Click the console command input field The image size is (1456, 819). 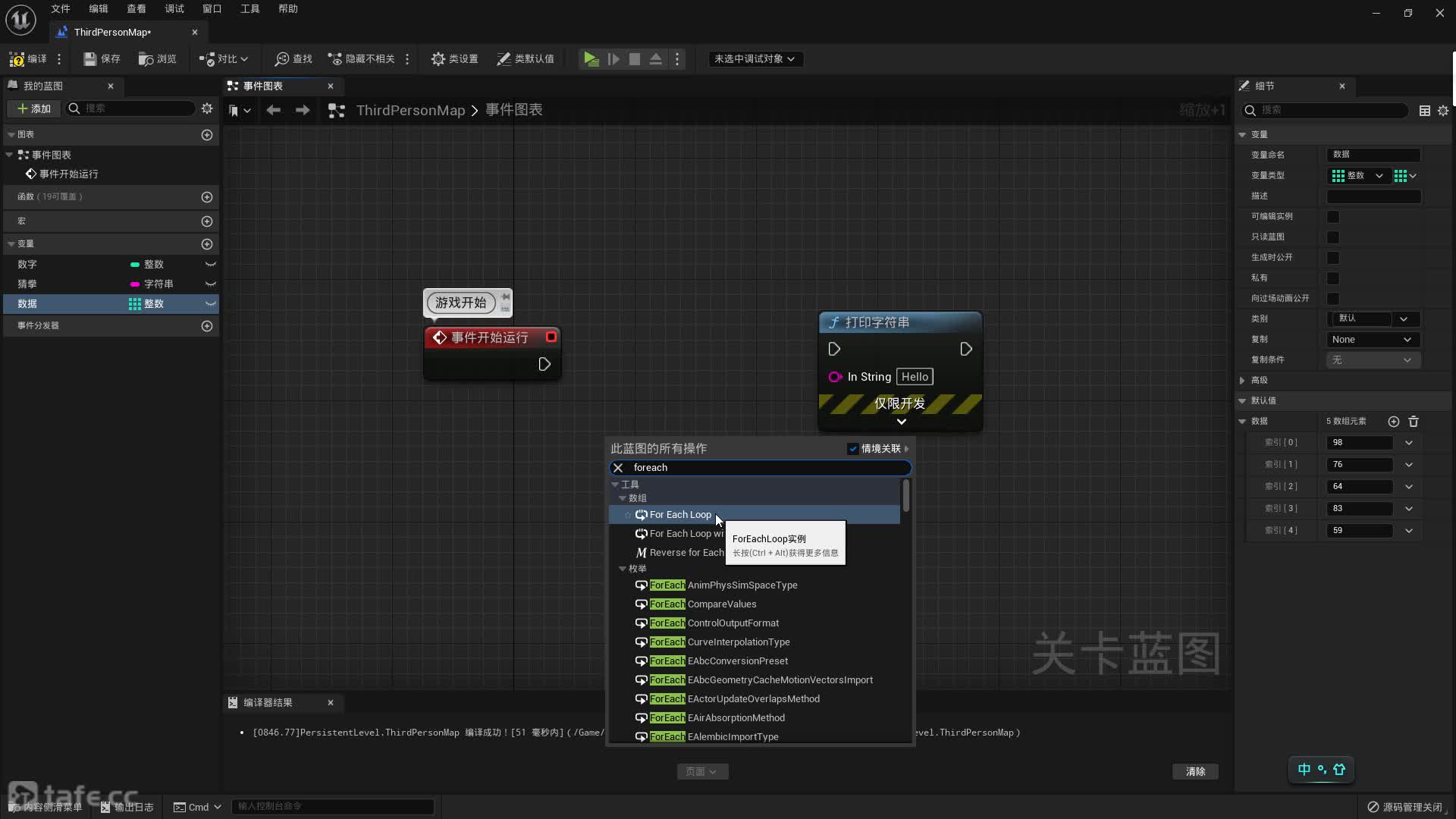(332, 806)
